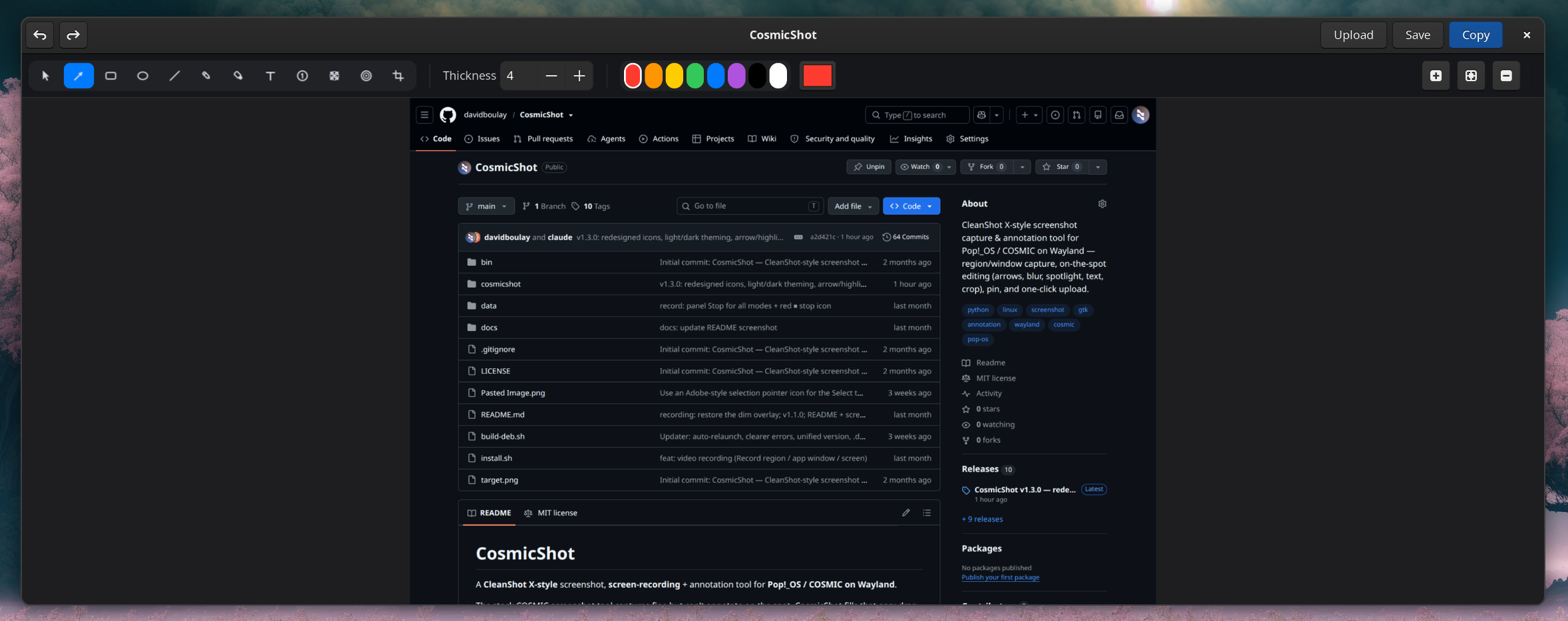Open the '64 Commits' history link
The height and width of the screenshot is (621, 1568).
tap(905, 237)
